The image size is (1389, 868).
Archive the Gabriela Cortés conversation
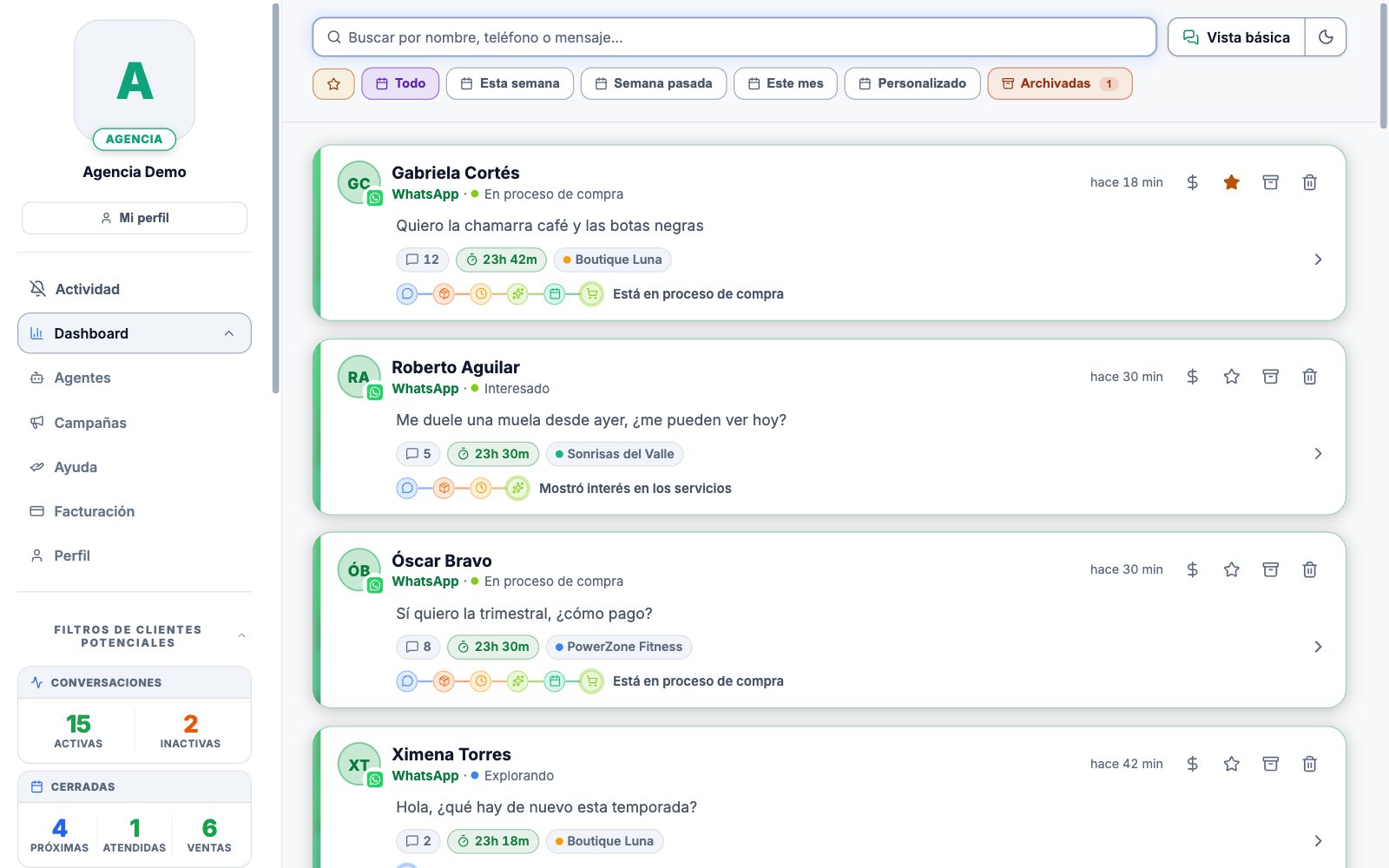tap(1270, 182)
